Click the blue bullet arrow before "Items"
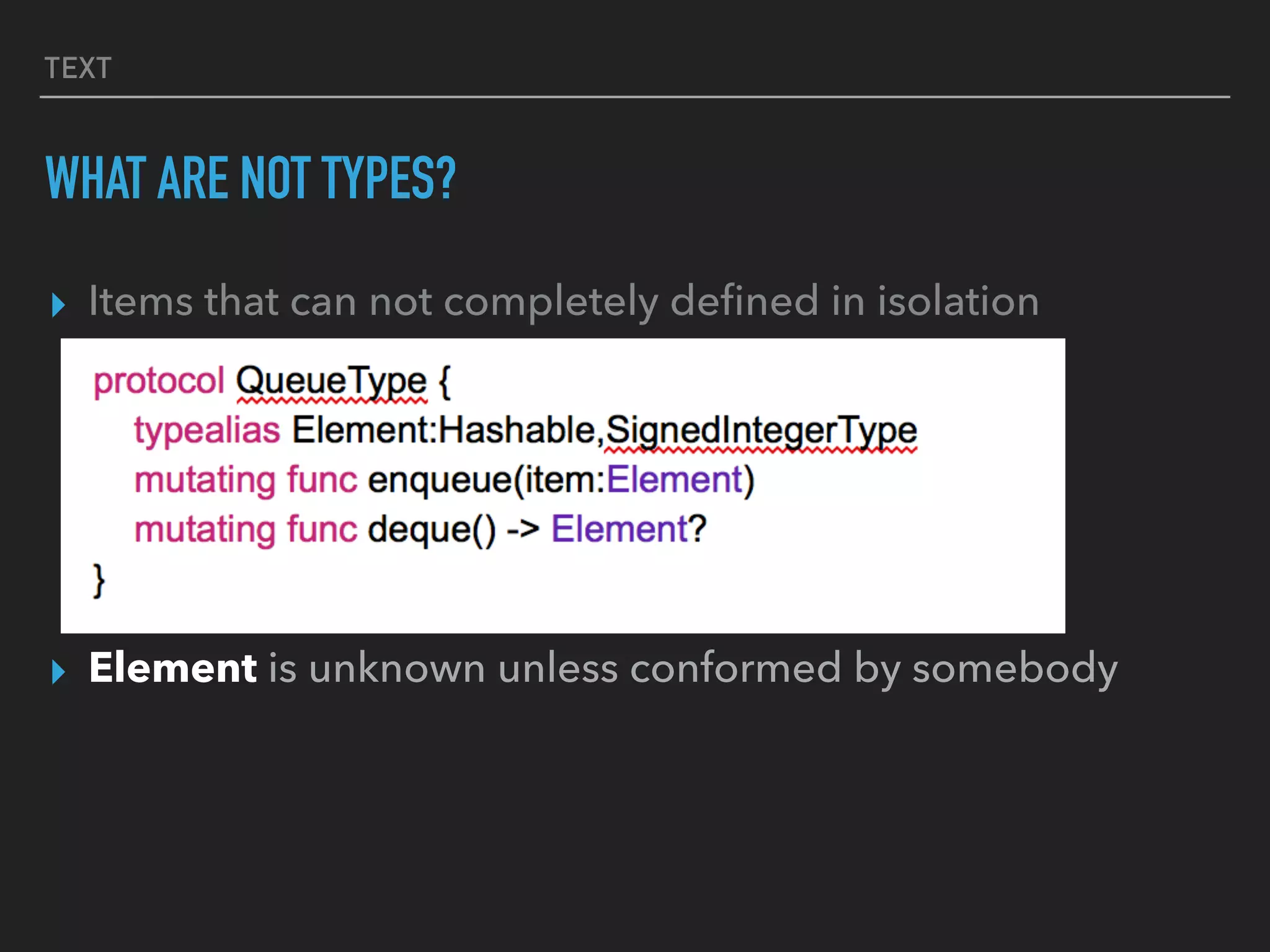The width and height of the screenshot is (1270, 952). coord(59,305)
